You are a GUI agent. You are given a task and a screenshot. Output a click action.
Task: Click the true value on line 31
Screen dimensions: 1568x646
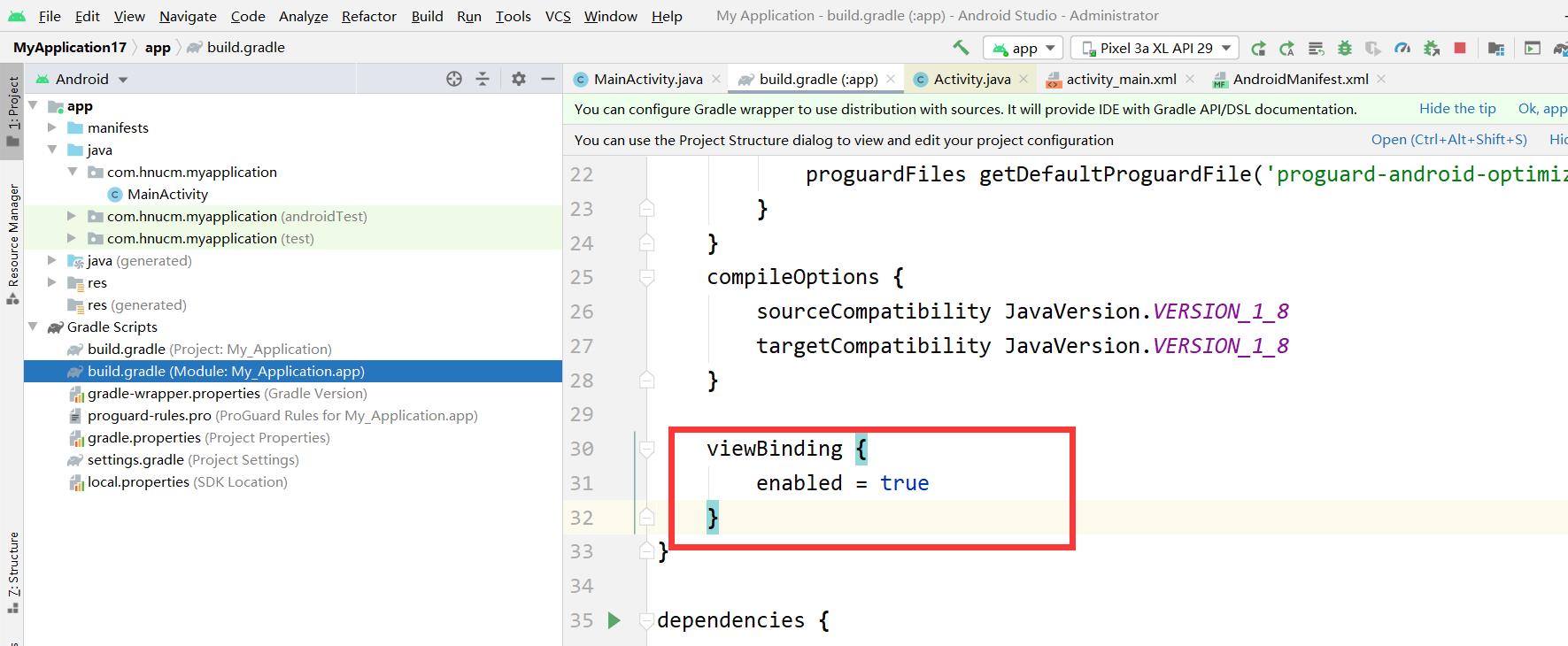pyautogui.click(x=904, y=483)
